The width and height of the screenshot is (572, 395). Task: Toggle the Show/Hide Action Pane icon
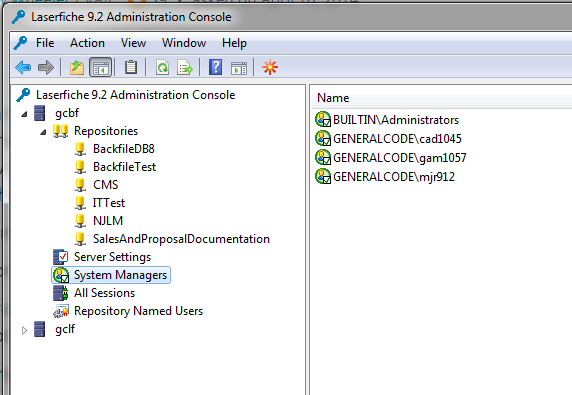239,68
